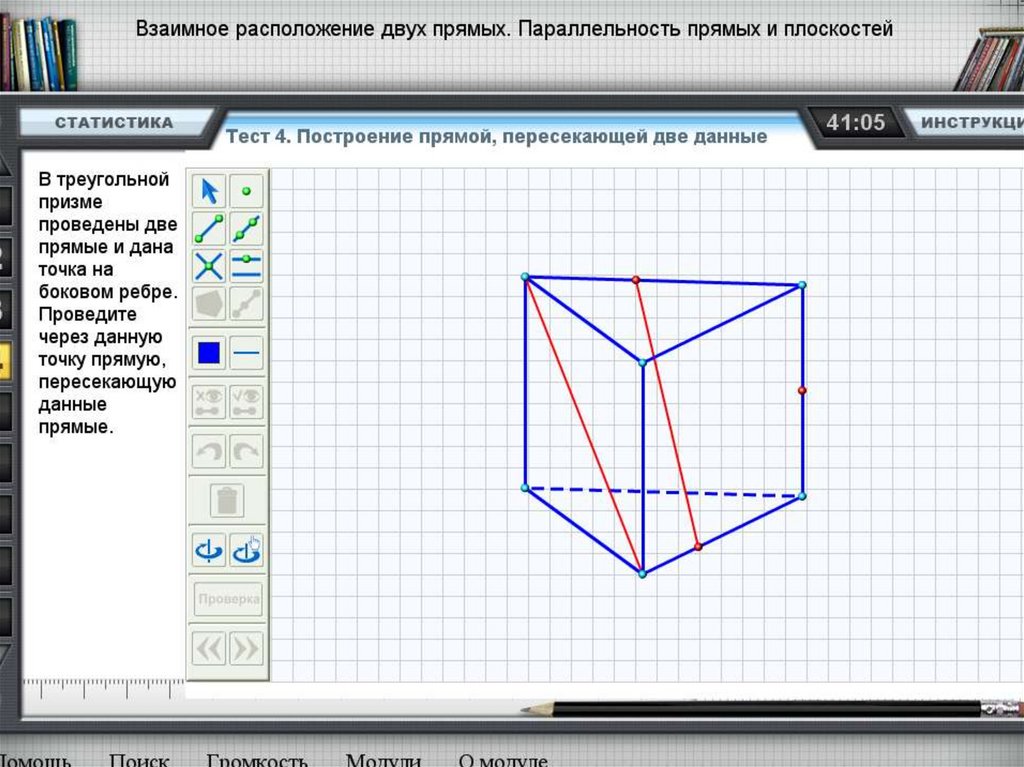Click the blue color swatch

point(209,353)
